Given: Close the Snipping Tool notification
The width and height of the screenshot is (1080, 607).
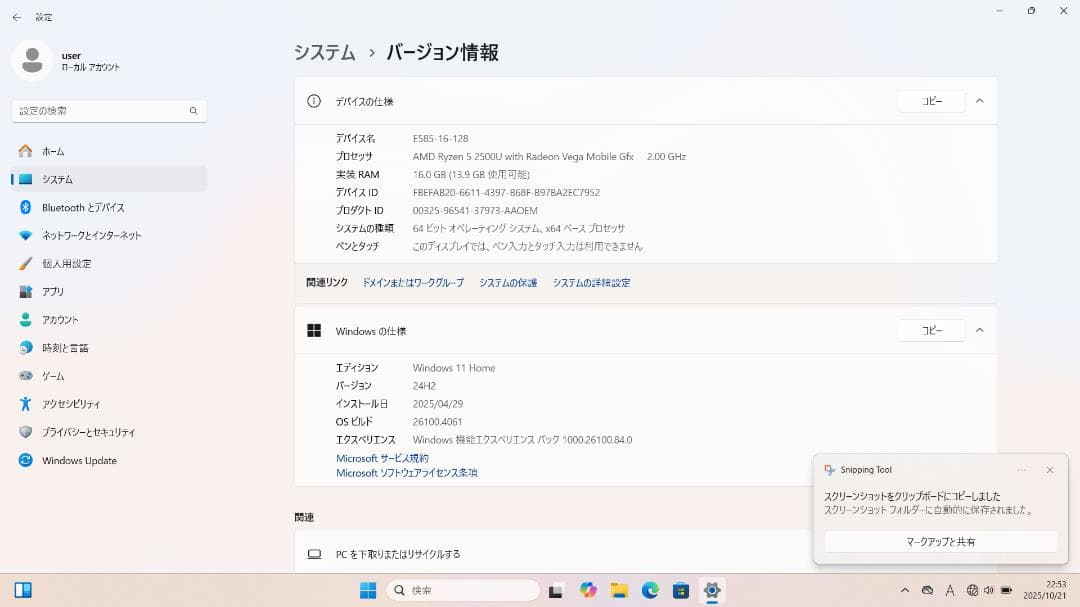Looking at the screenshot, I should (x=1050, y=470).
